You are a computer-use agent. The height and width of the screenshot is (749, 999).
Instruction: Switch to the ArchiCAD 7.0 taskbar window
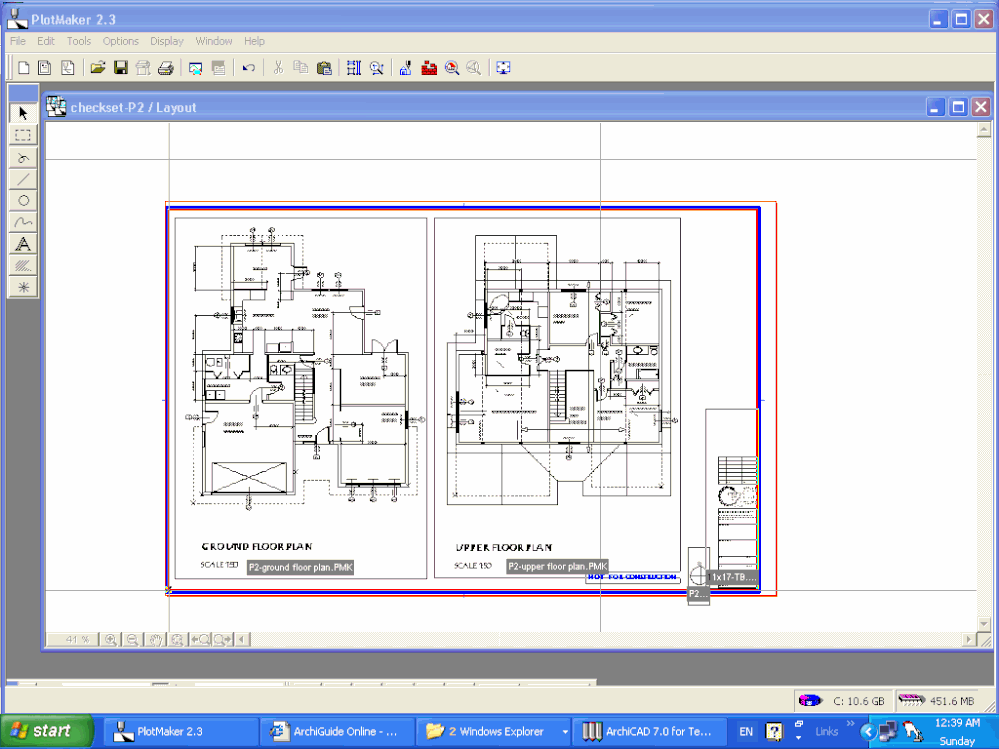click(x=650, y=730)
